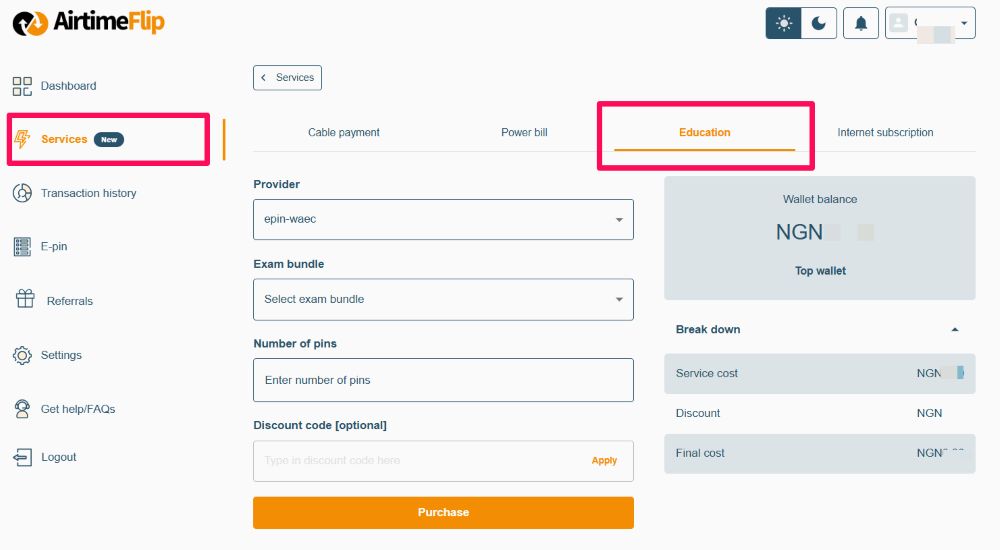Click the Logout icon

22,457
